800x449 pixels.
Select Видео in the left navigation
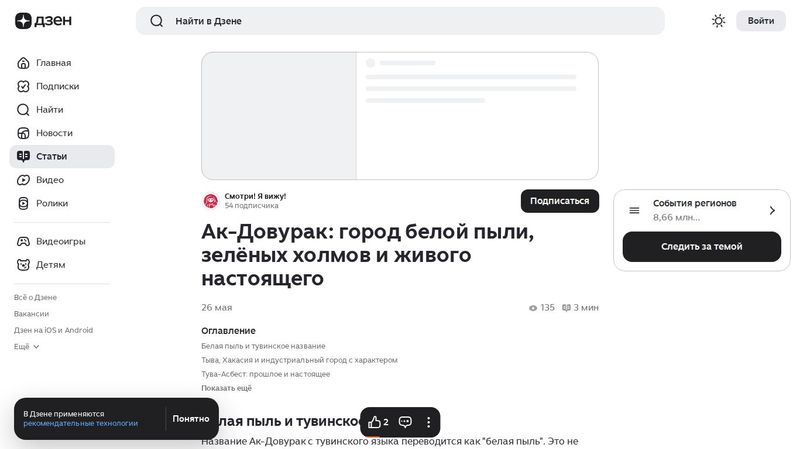(50, 180)
